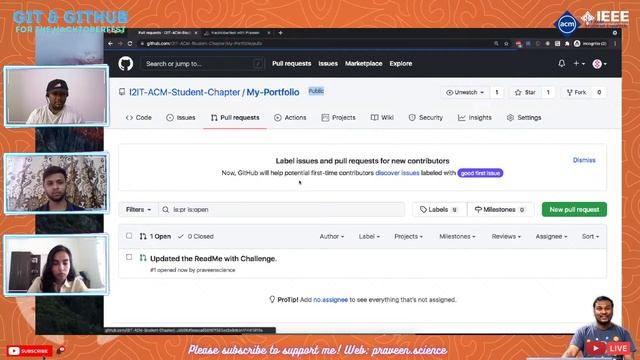The width and height of the screenshot is (640, 360).
Task: Expand the Filters dropdown
Action: [x=138, y=209]
